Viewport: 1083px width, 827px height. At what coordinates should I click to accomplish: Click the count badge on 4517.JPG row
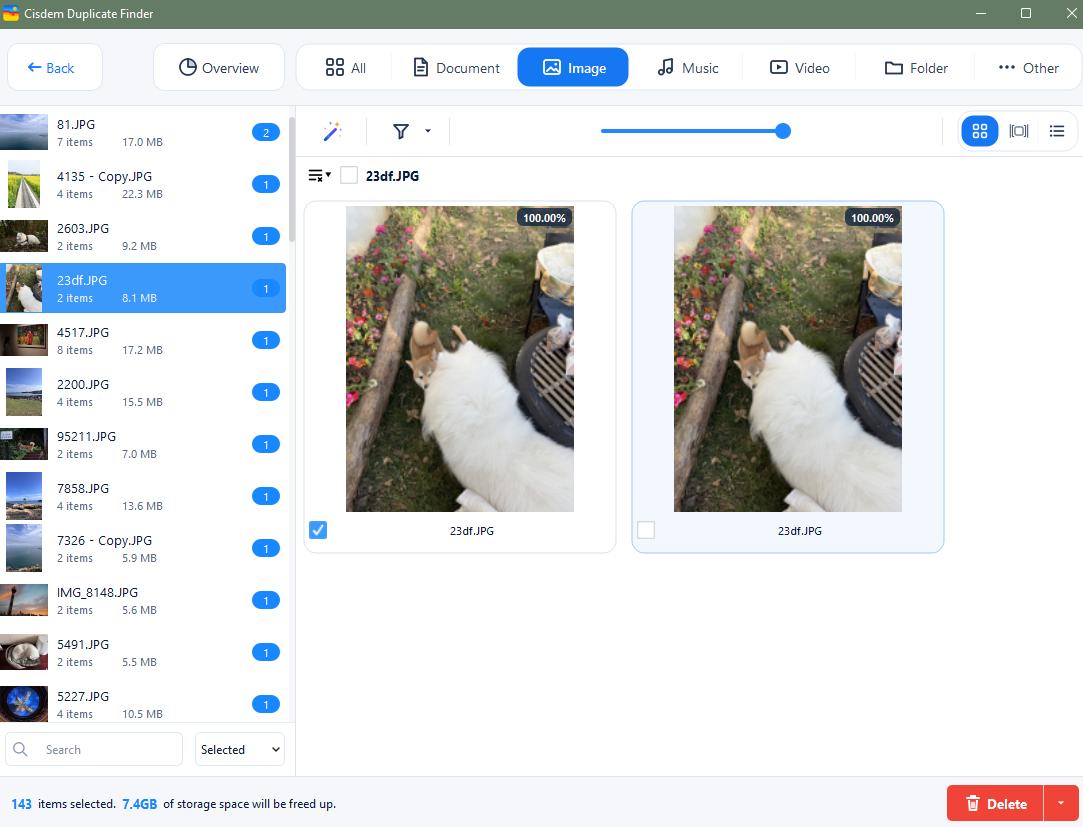[x=266, y=341]
